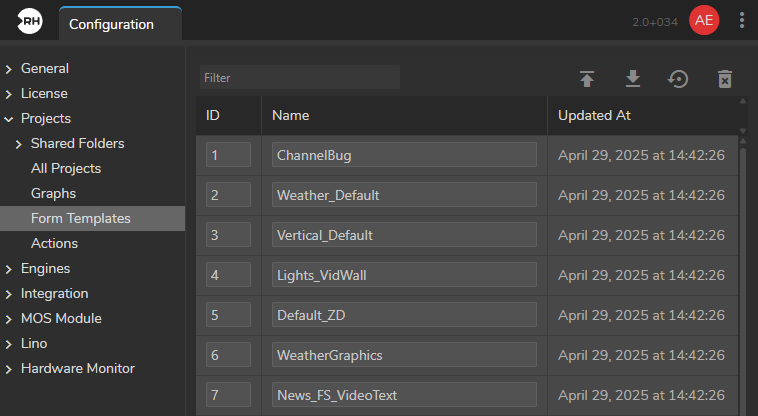Select the Engines label
Screen dimensions: 758x416
(x=45, y=268)
